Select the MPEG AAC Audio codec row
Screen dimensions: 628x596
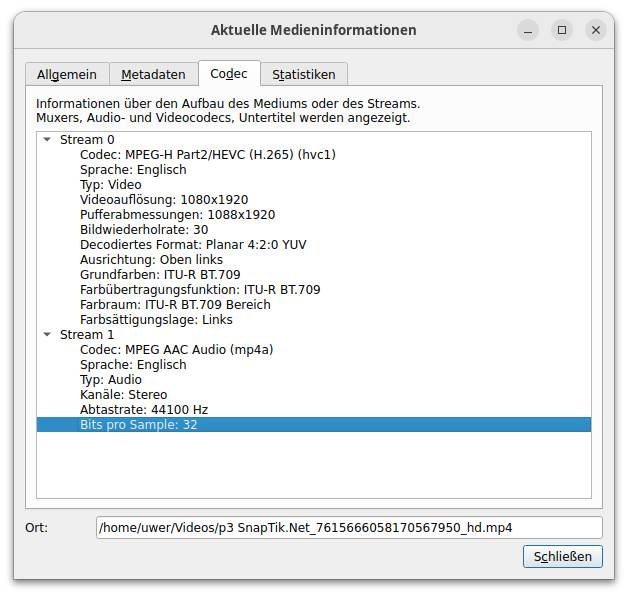coord(176,350)
